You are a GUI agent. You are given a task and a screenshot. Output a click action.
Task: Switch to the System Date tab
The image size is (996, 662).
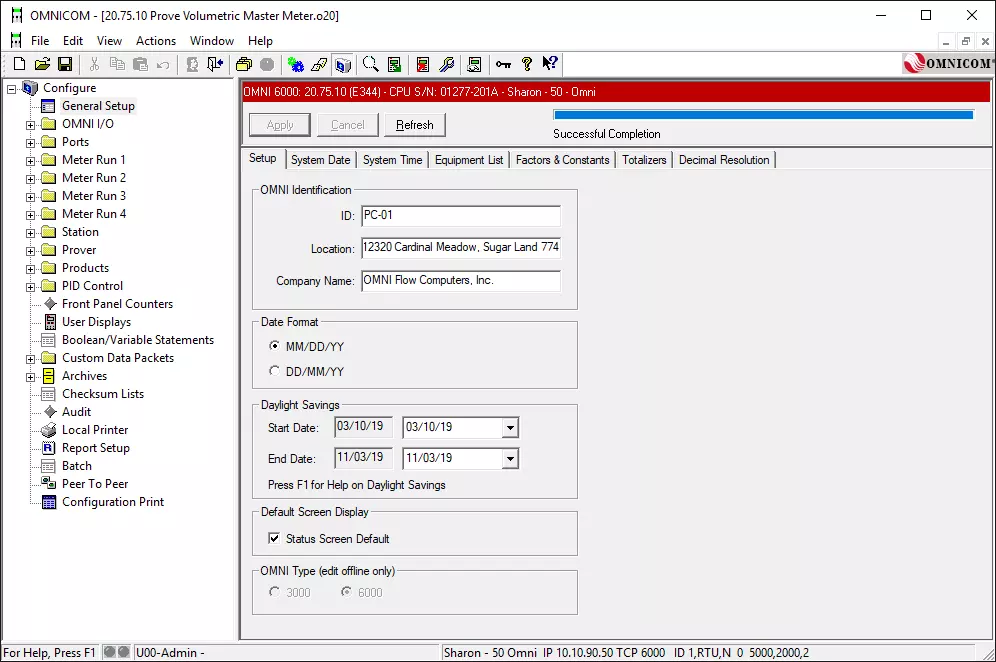(x=320, y=160)
